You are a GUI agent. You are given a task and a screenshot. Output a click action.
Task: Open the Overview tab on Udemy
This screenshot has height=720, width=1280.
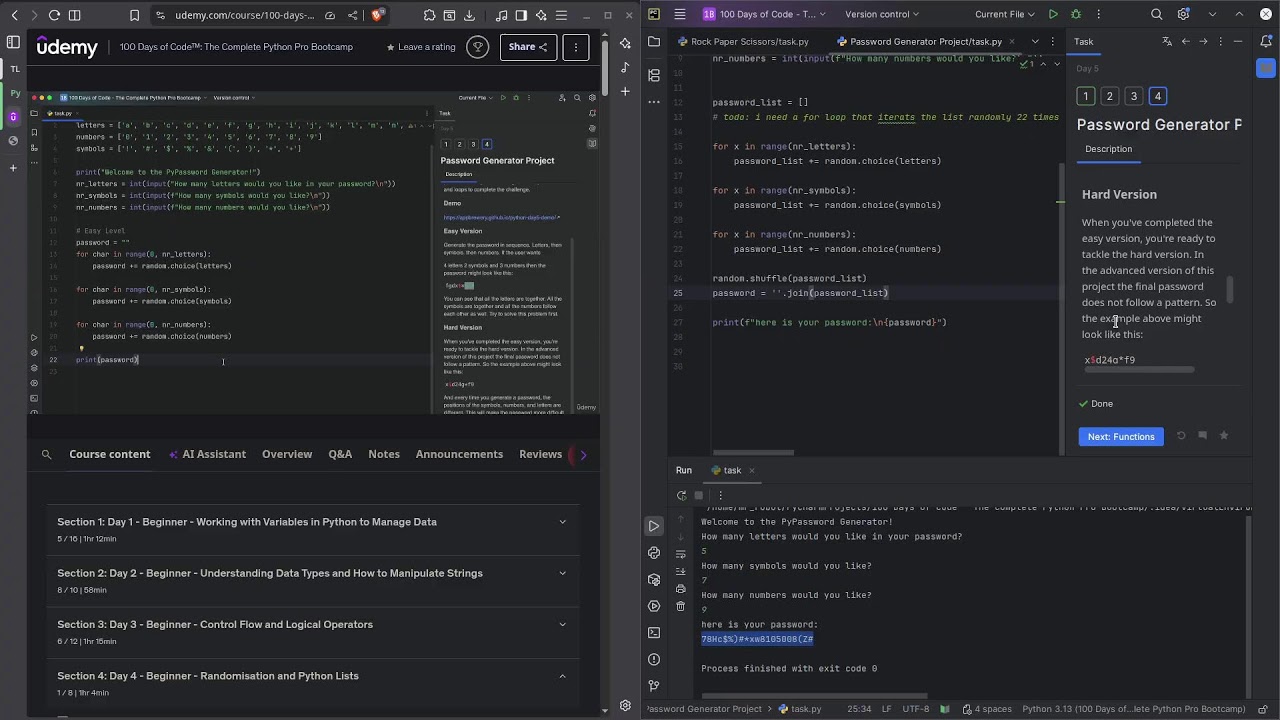[x=287, y=454]
